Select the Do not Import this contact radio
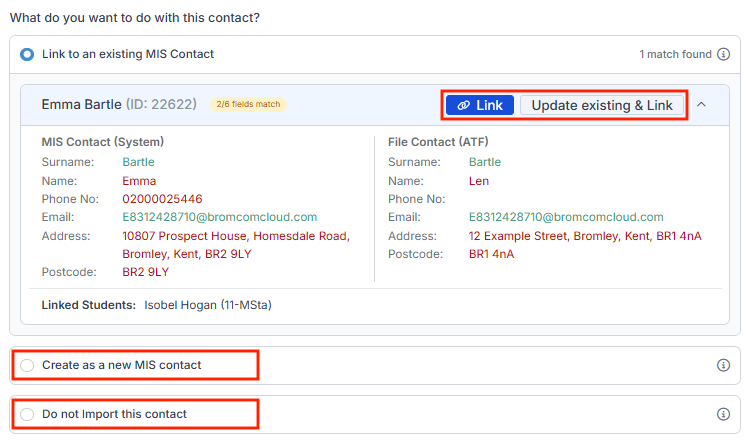Screen dimensions: 750x444 tap(27, 414)
